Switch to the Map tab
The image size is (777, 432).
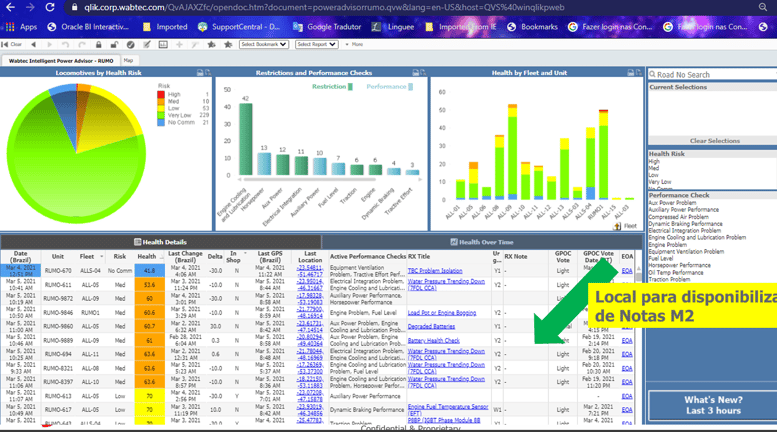[x=128, y=60]
